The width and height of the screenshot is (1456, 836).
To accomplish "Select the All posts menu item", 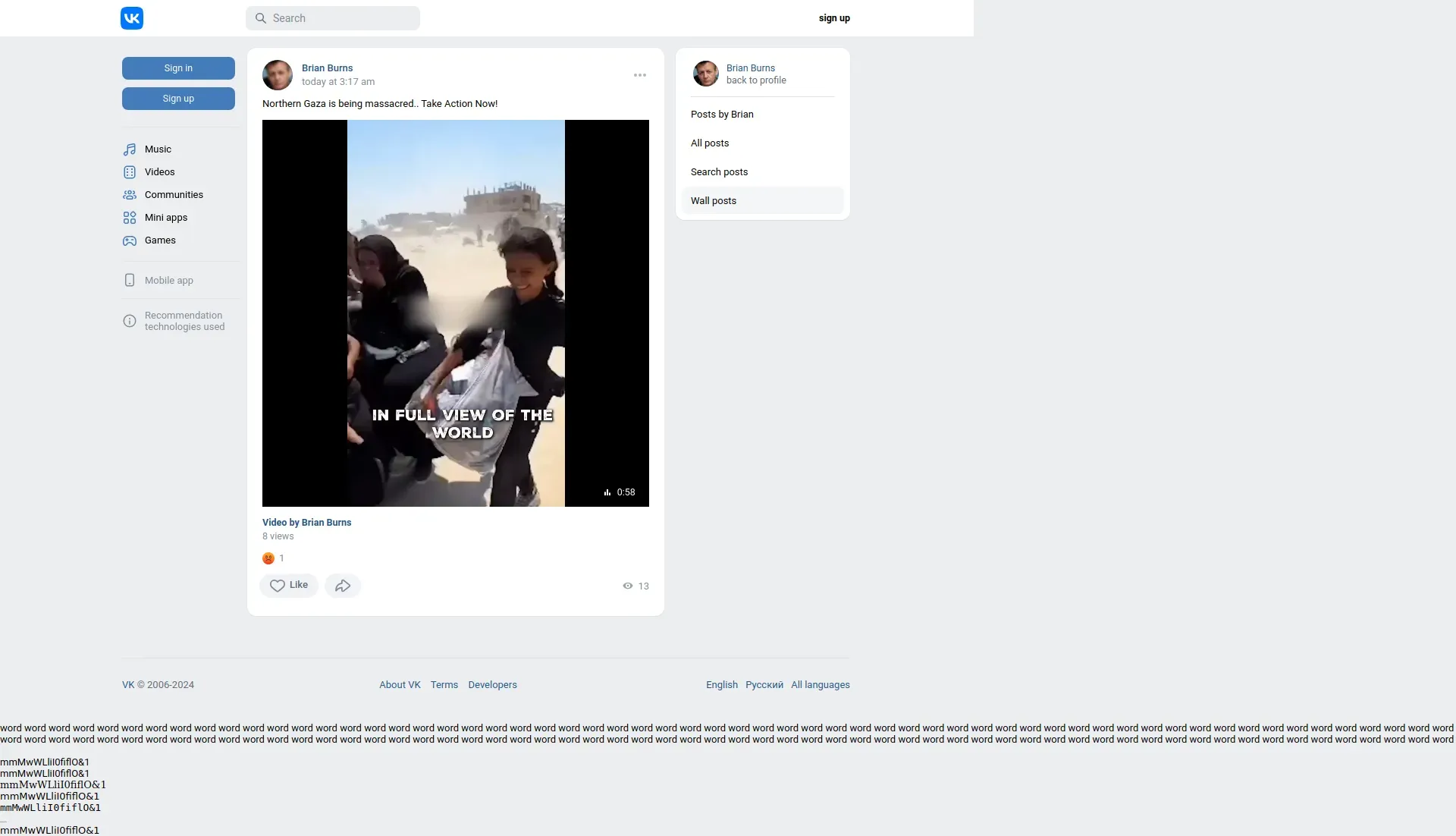I will point(710,143).
